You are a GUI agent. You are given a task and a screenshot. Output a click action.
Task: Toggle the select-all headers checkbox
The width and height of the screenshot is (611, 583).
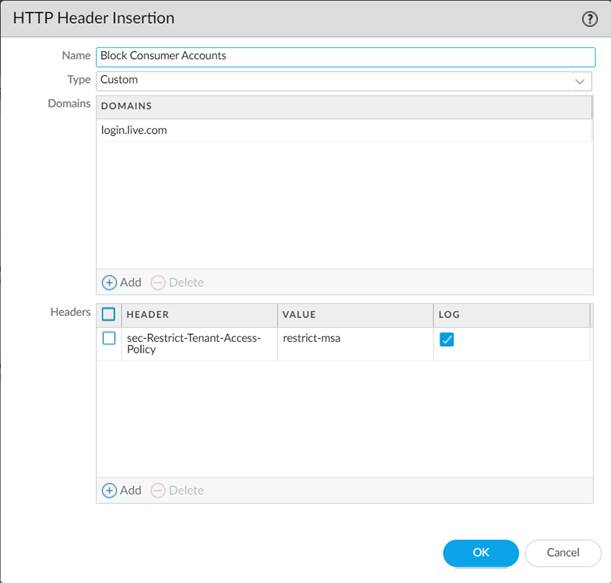pos(109,314)
